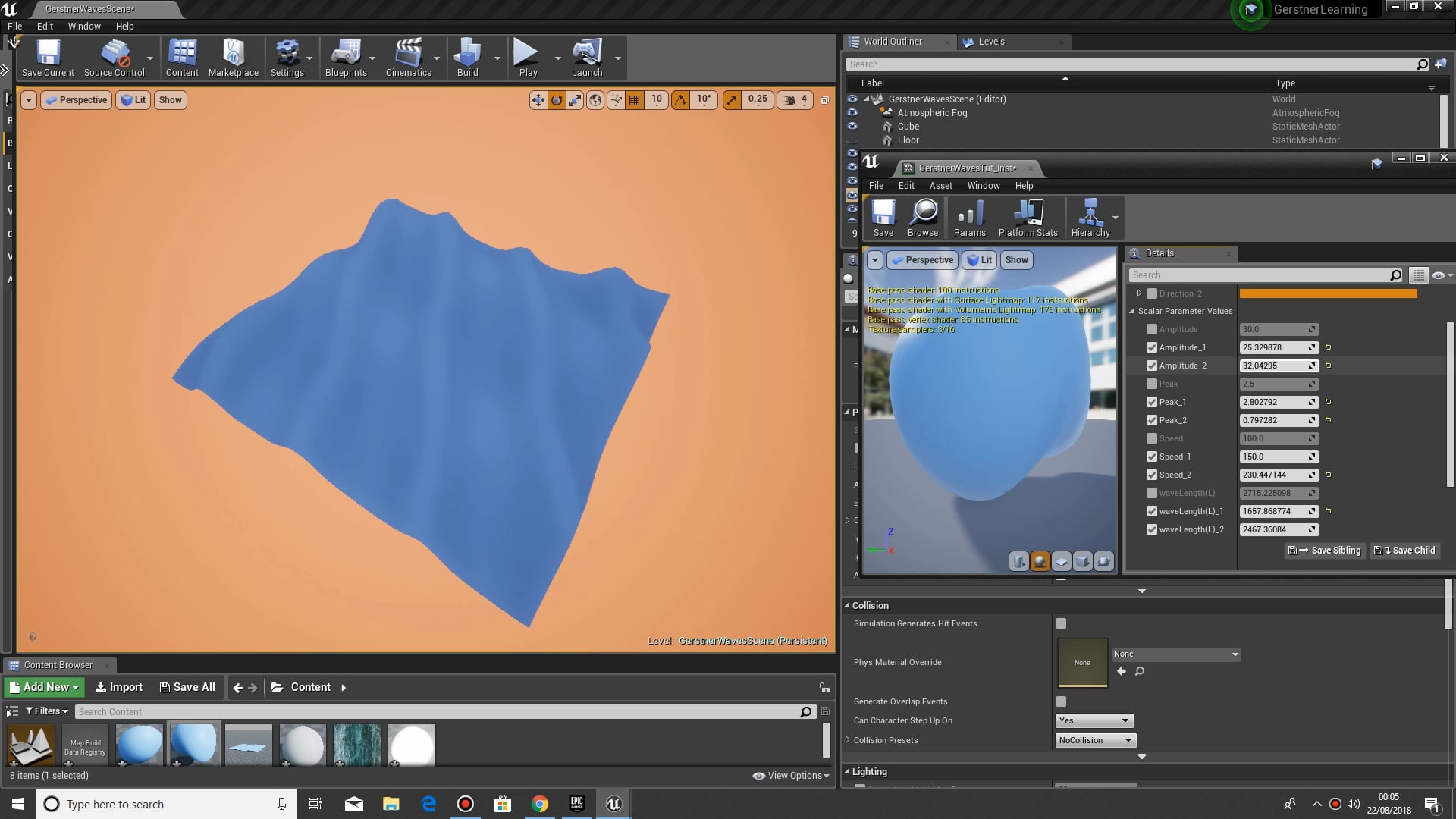Enable the Amplitude parameter checkbox

click(x=1152, y=329)
